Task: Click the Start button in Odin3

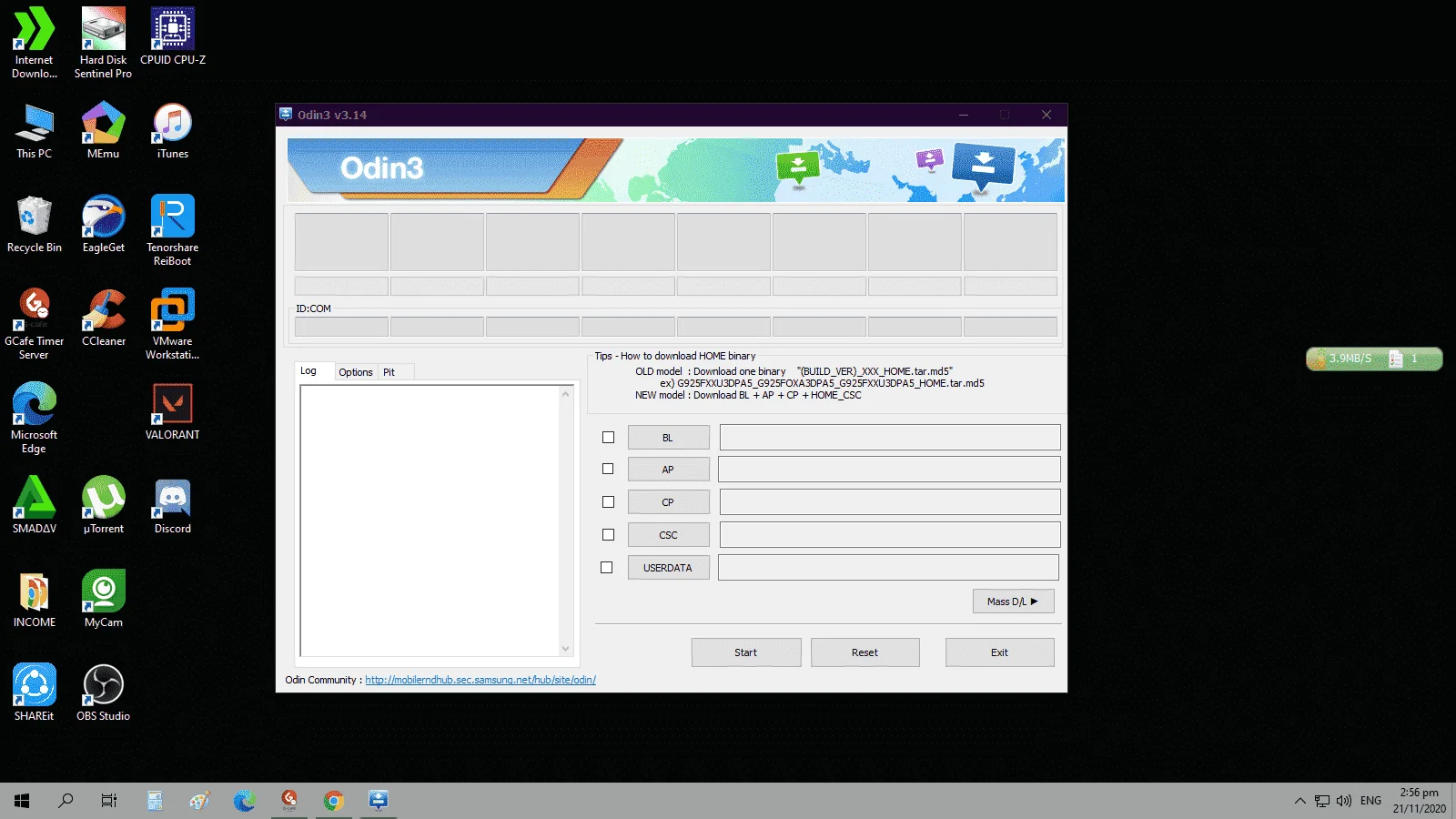Action: [746, 652]
